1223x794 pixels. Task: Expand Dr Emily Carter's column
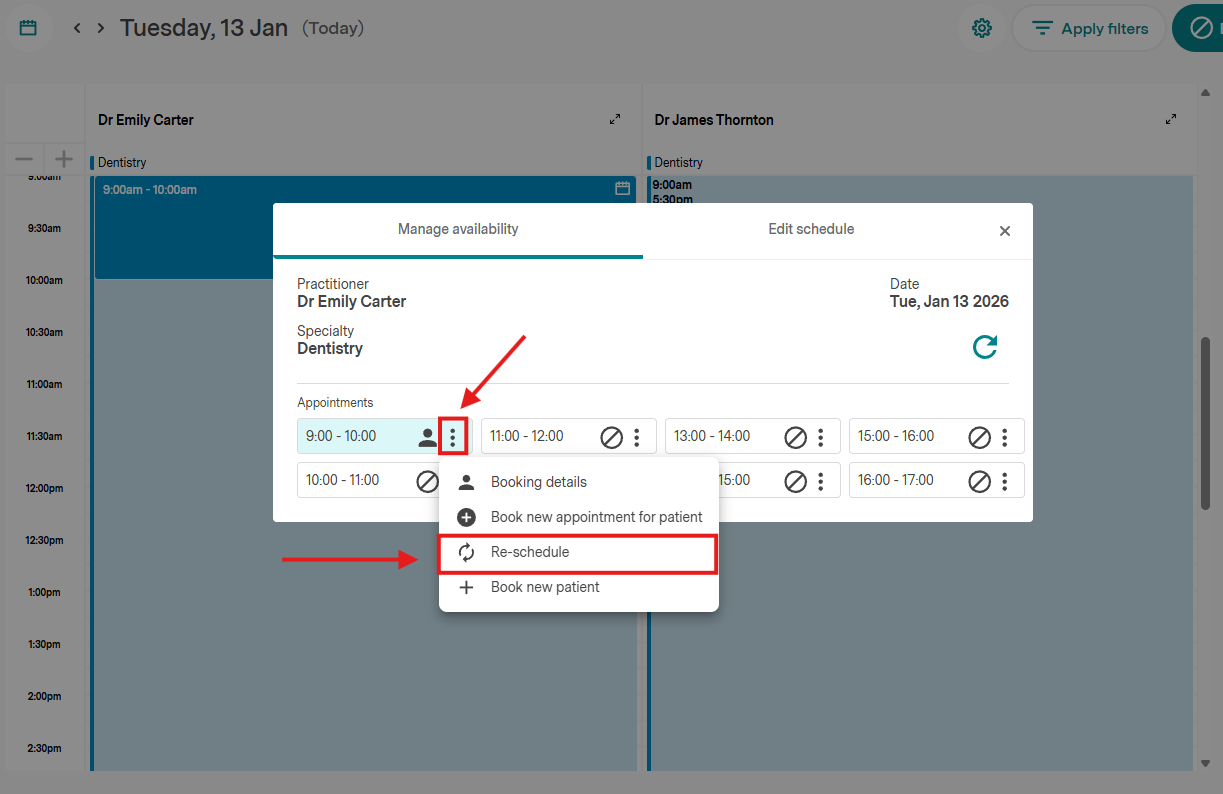click(615, 120)
